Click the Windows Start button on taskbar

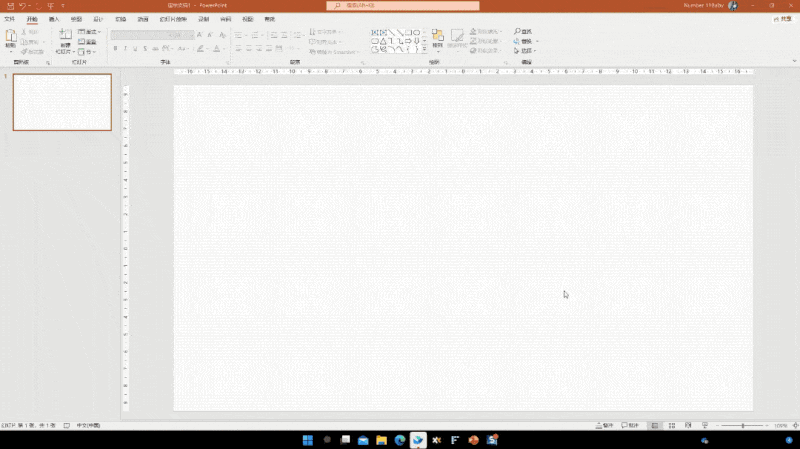coord(307,440)
